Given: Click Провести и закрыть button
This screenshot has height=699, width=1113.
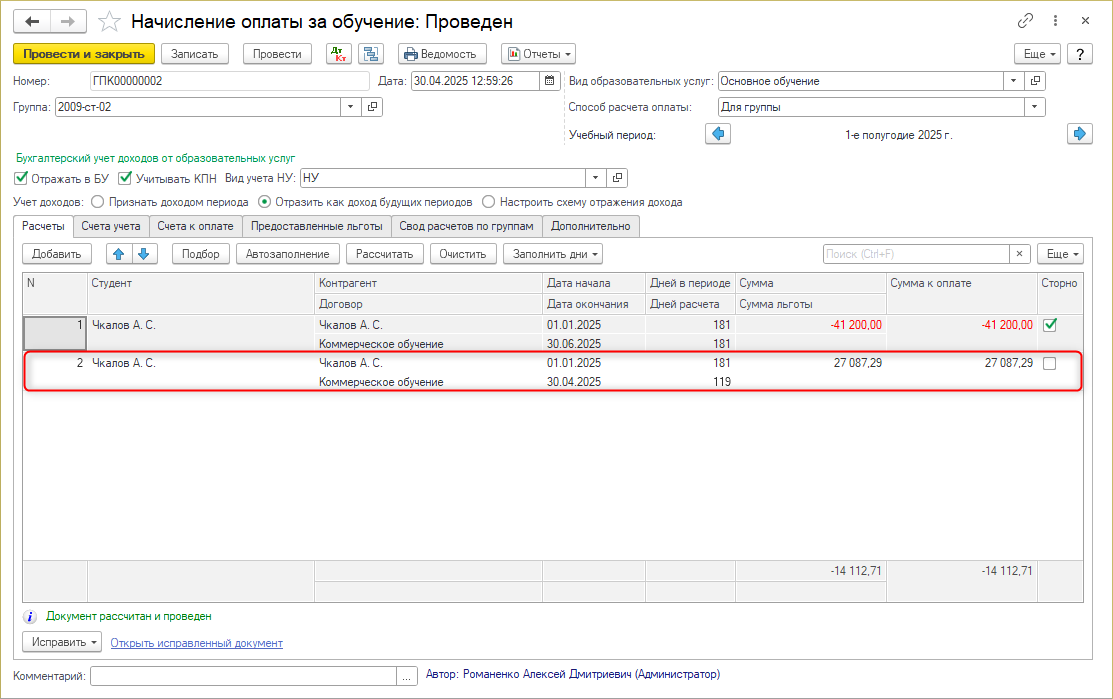Looking at the screenshot, I should pyautogui.click(x=84, y=54).
